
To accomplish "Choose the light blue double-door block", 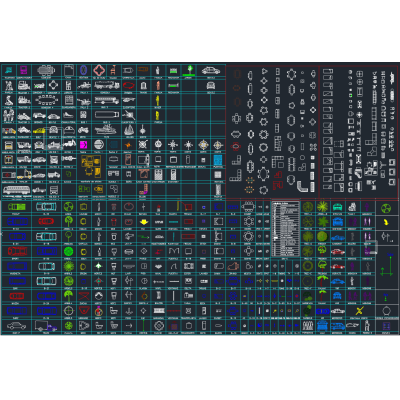I will (x=218, y=160).
